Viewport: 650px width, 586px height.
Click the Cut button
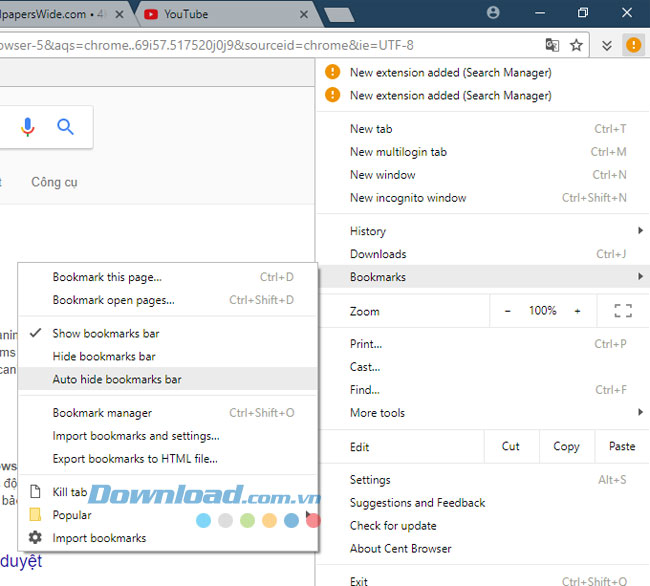(511, 446)
